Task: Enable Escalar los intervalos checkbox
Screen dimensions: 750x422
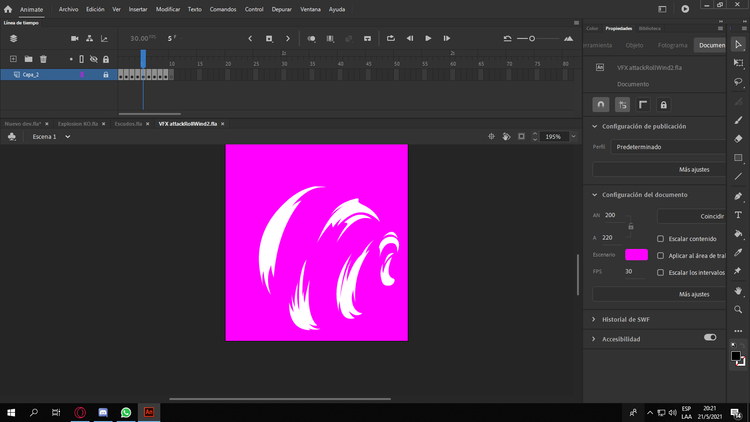Action: click(660, 272)
